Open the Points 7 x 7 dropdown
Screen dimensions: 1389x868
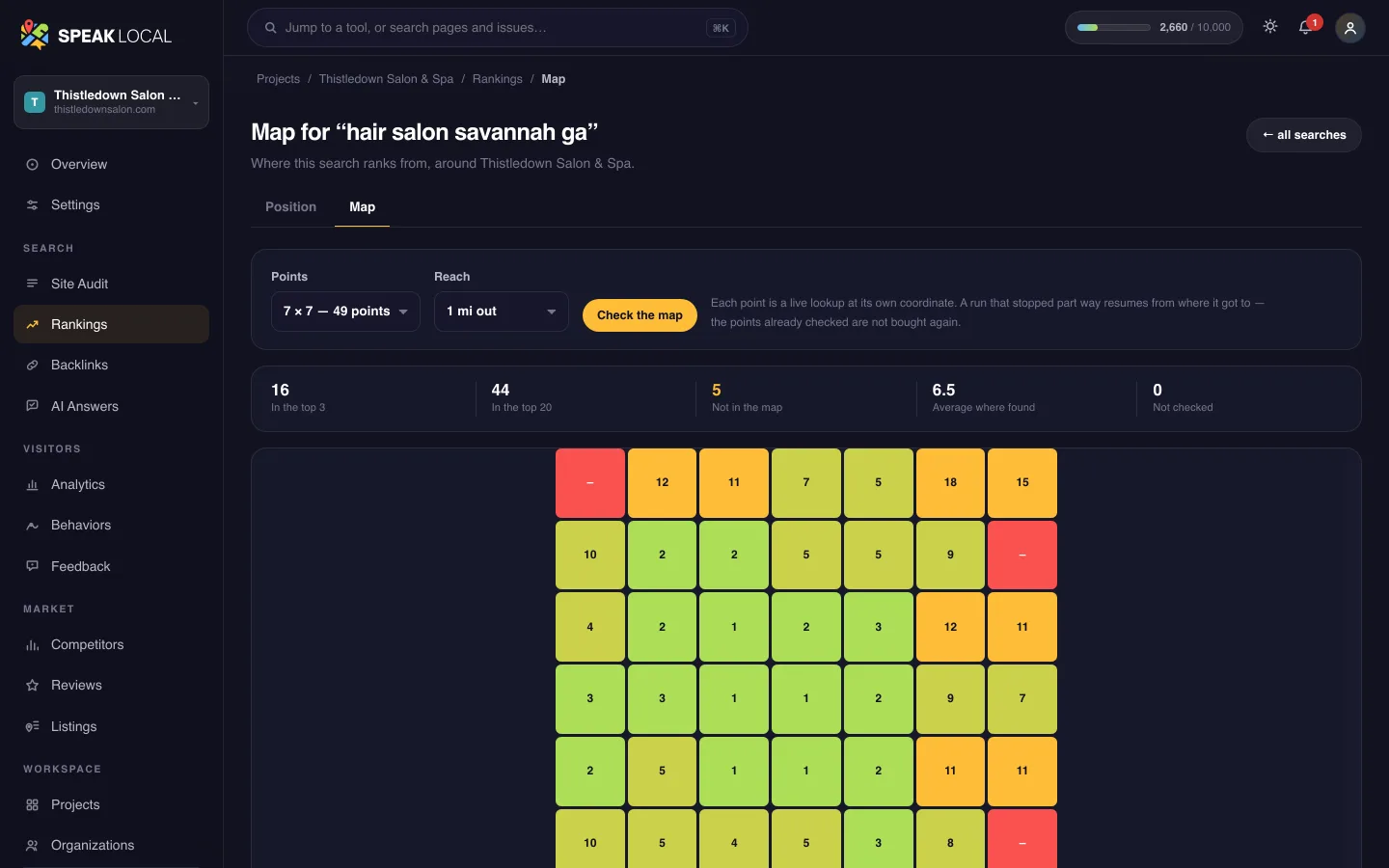click(345, 312)
